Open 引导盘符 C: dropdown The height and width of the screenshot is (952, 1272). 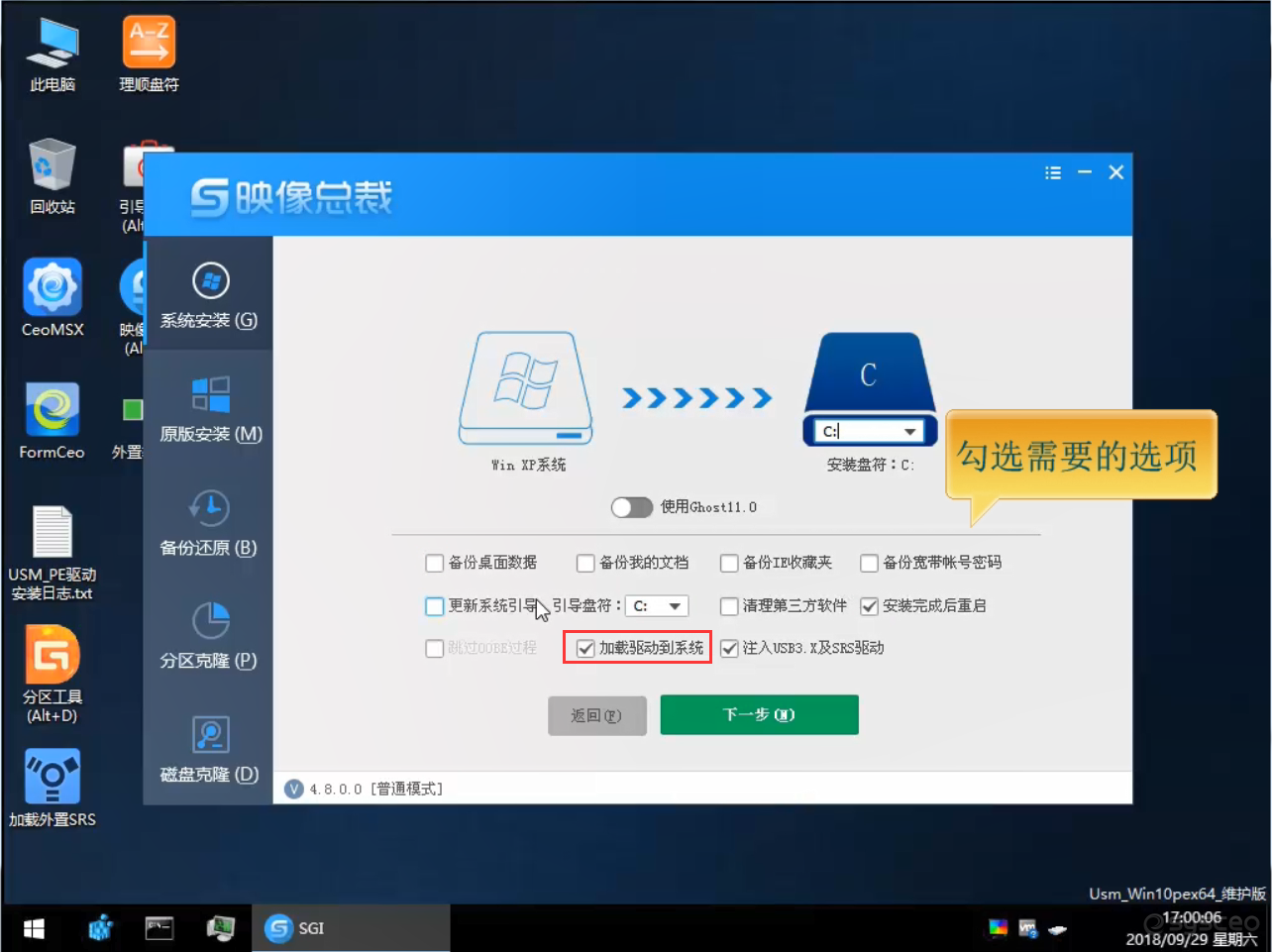point(657,606)
